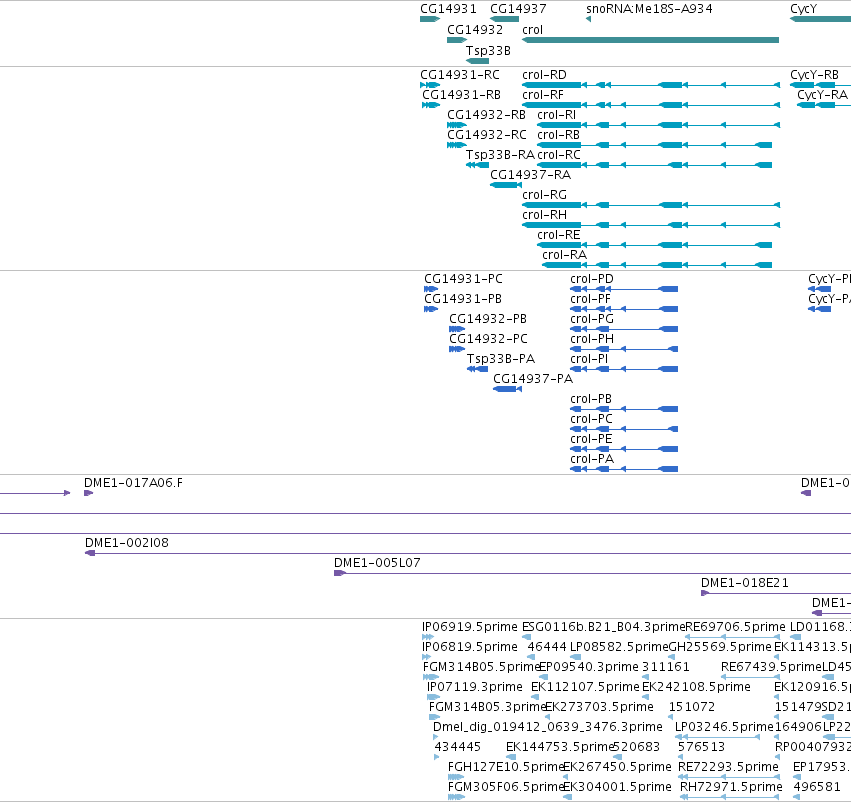Select the crol-PA protein label
This screenshot has width=851, height=802.
[592, 459]
